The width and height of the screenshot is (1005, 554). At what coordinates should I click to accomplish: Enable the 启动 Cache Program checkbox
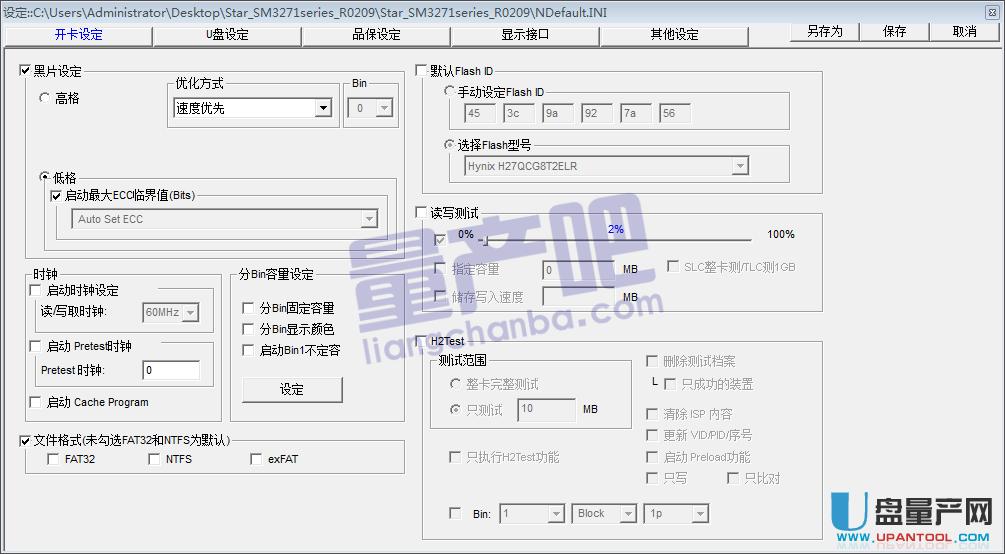coord(37,403)
